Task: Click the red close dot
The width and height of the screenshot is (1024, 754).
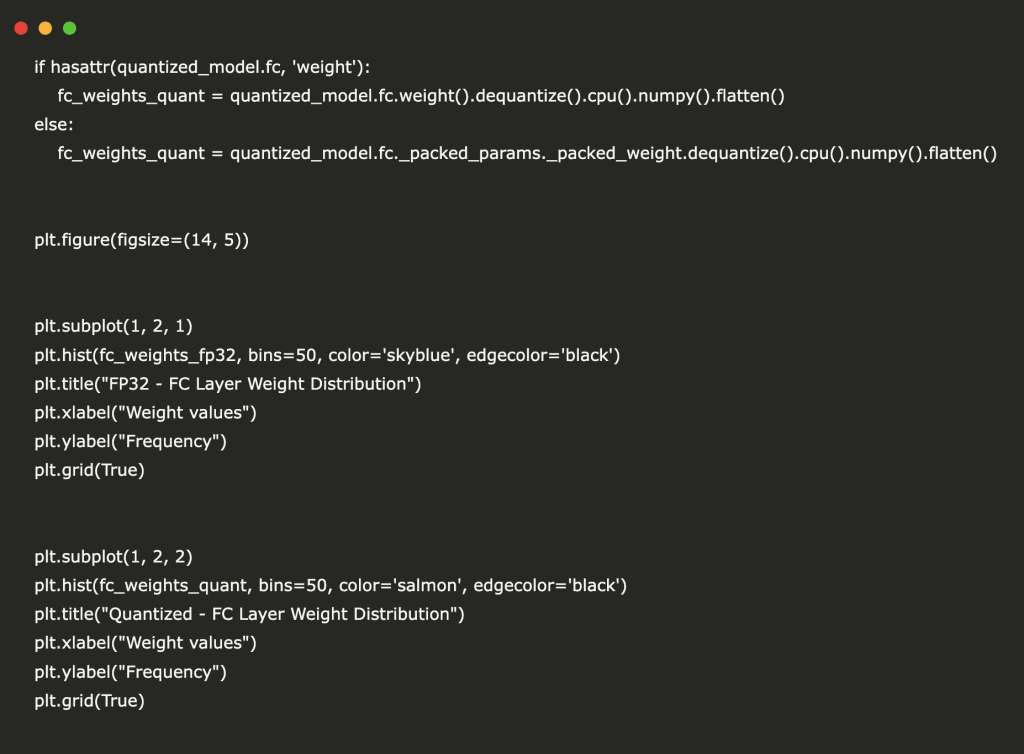Action: tap(21, 28)
